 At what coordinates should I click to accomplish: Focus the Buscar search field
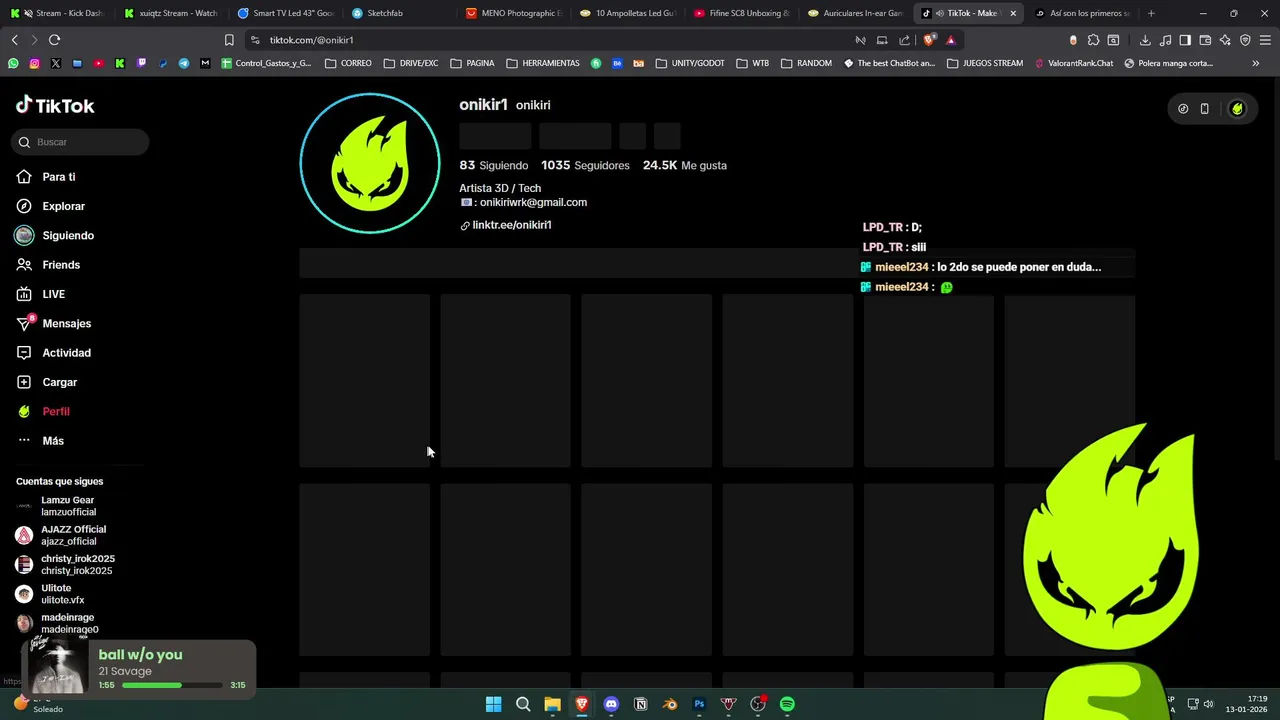point(80,142)
